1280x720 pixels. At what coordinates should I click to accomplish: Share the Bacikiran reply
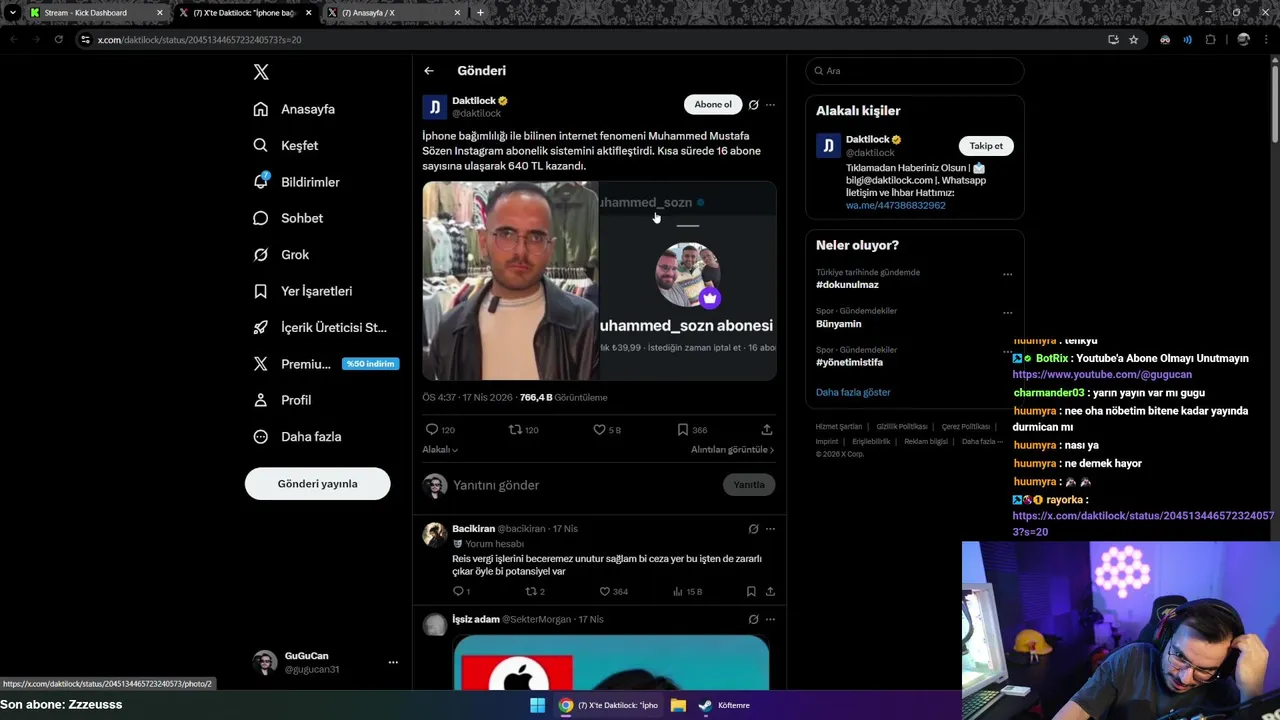770,592
